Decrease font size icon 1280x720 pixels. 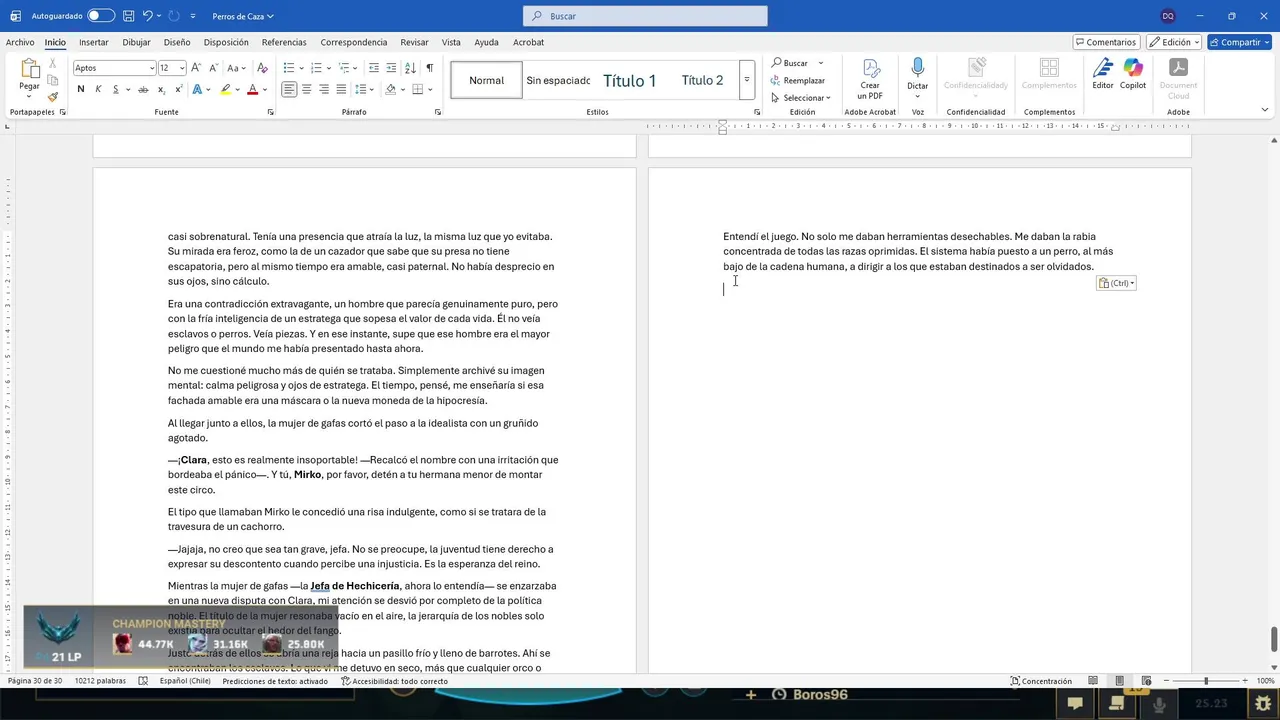coord(212,68)
